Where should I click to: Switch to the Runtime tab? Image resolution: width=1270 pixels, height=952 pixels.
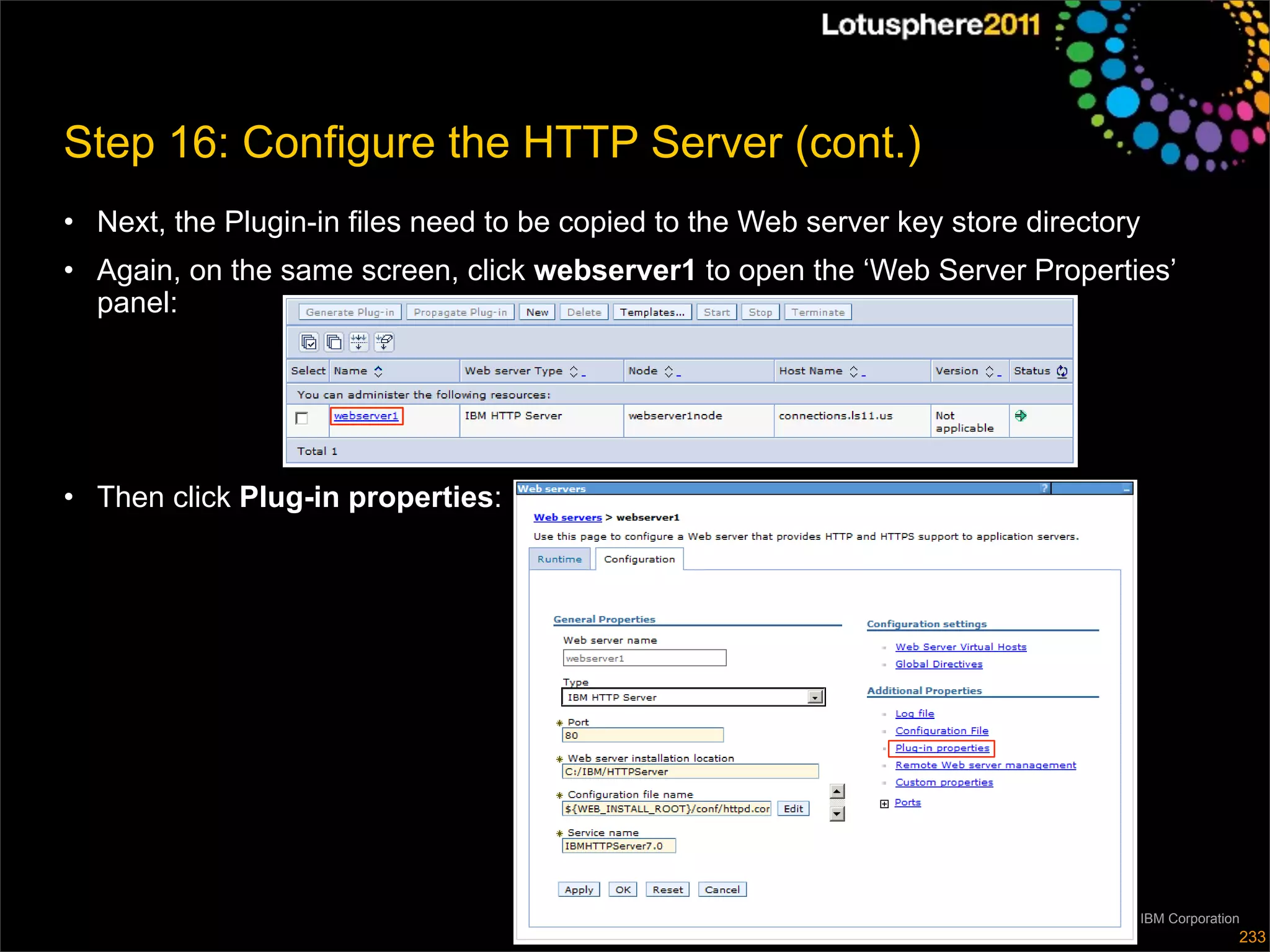(x=559, y=559)
